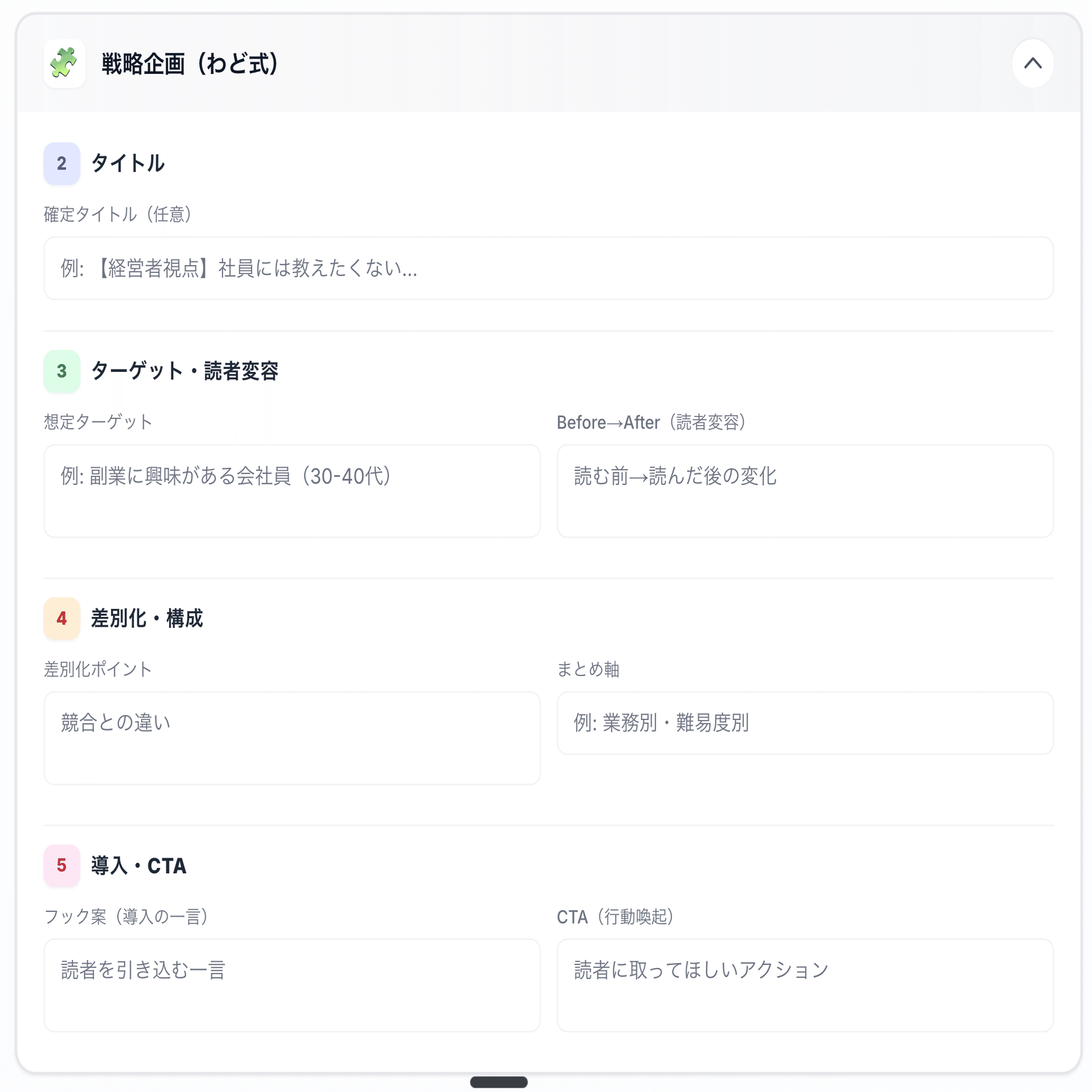
Task: Click the green puzzle piece icon
Action: click(x=64, y=64)
